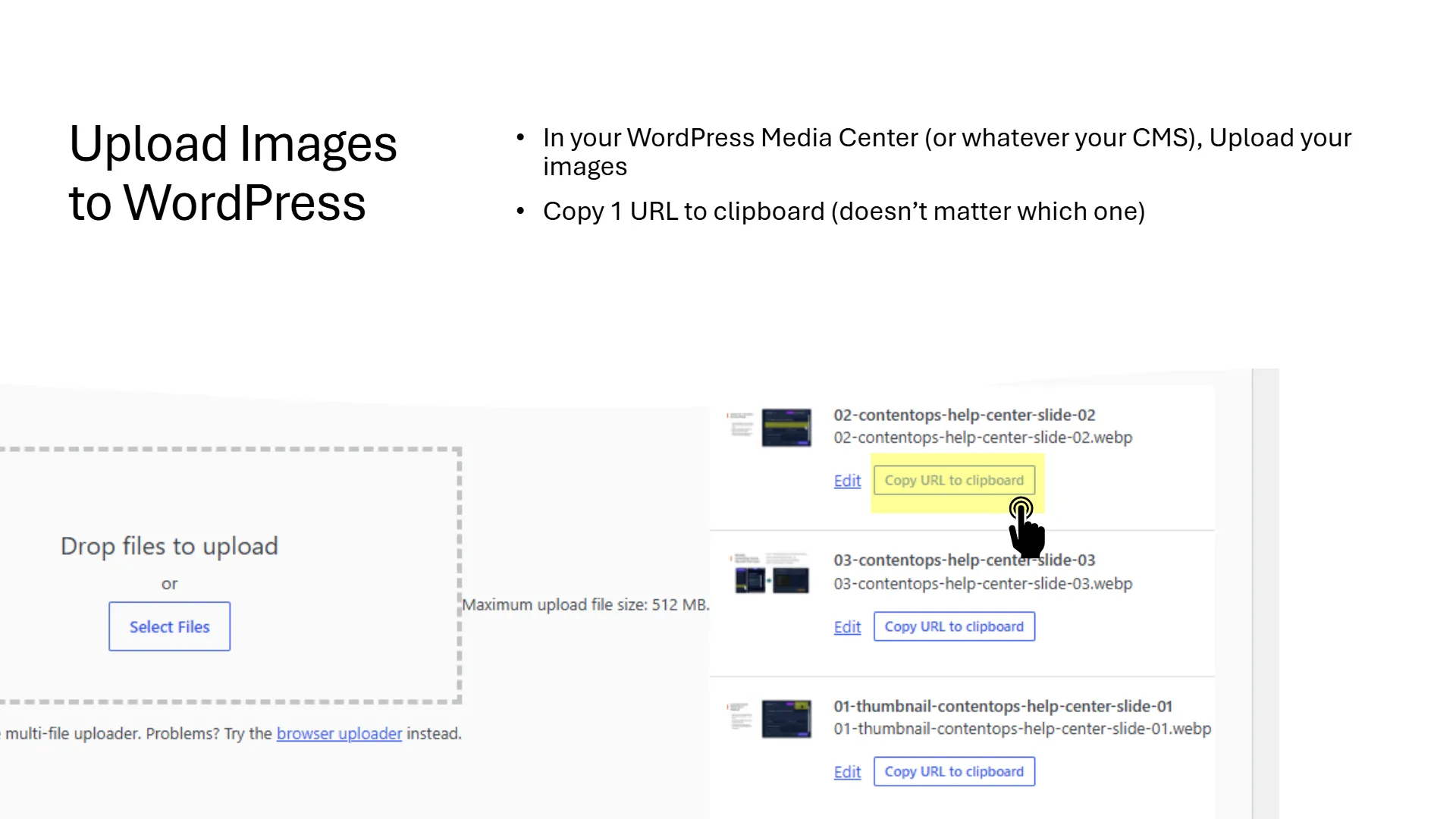Open the browser uploader link
This screenshot has width=1456, height=819.
(339, 733)
